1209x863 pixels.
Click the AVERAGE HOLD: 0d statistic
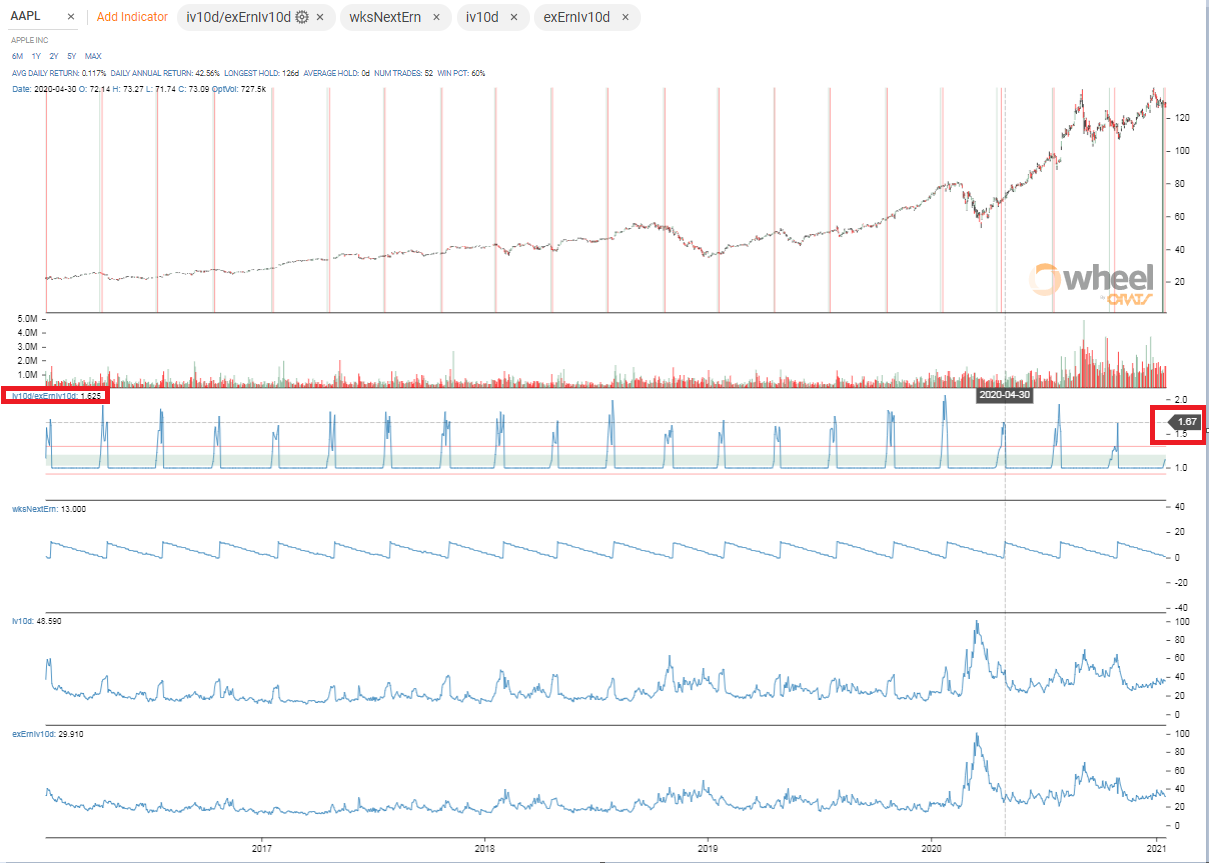[x=335, y=73]
